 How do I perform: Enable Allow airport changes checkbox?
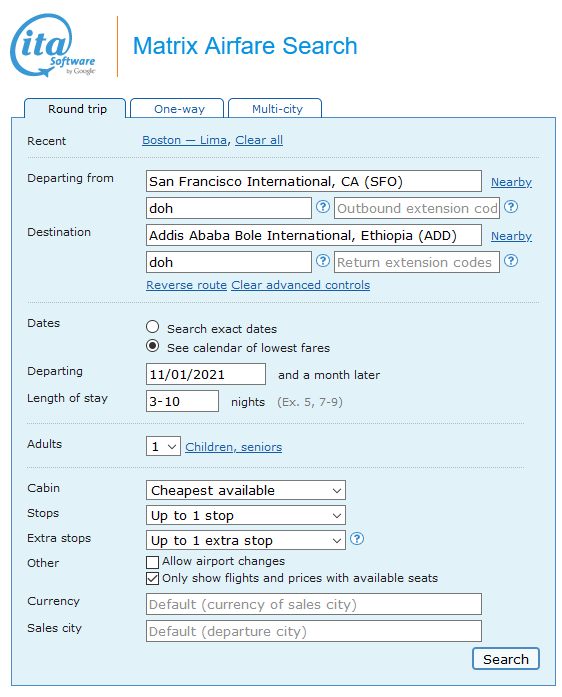(153, 562)
